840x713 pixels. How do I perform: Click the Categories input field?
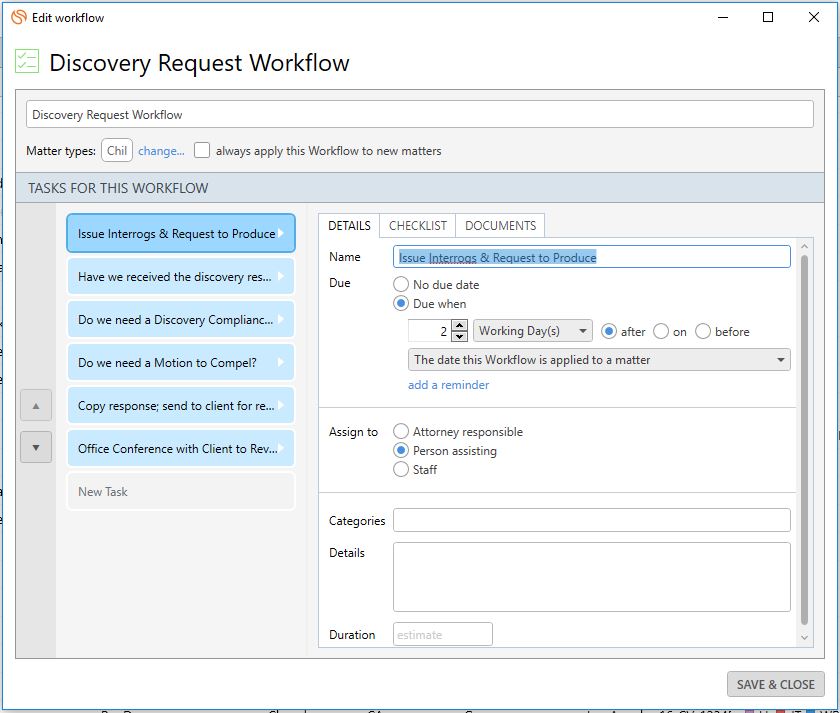point(591,521)
